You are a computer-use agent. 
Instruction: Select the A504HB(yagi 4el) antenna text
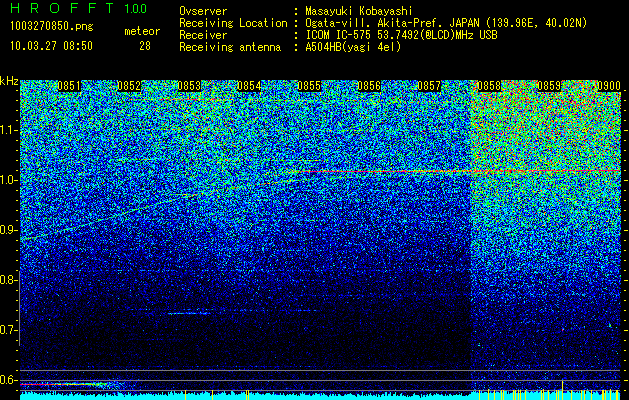click(x=353, y=47)
